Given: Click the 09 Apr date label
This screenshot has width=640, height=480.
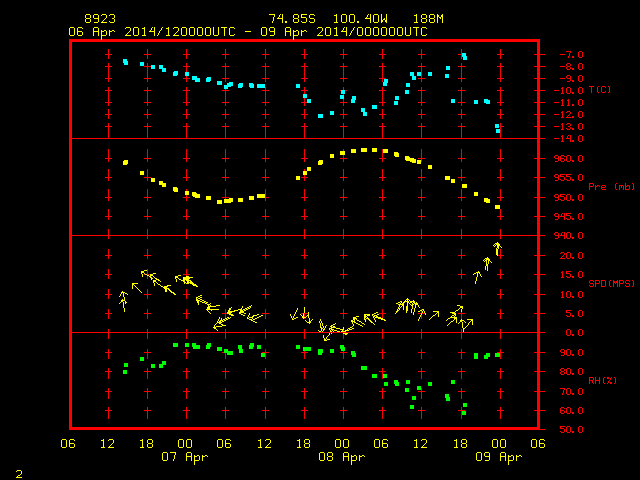Looking at the screenshot, I should pos(499,457).
